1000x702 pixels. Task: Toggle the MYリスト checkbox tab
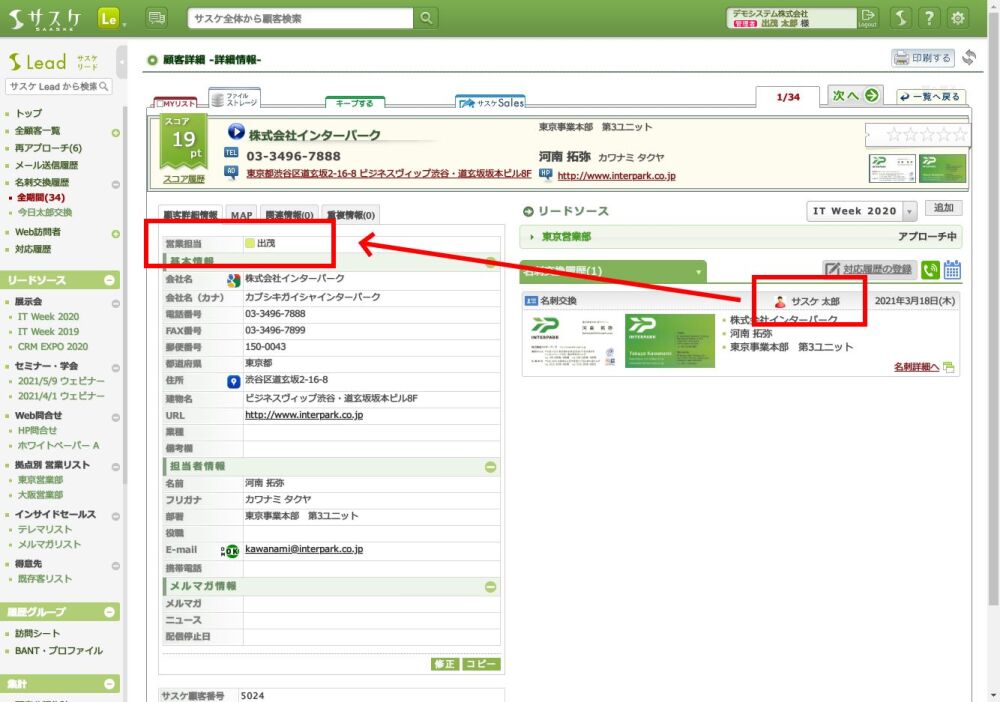click(x=176, y=103)
